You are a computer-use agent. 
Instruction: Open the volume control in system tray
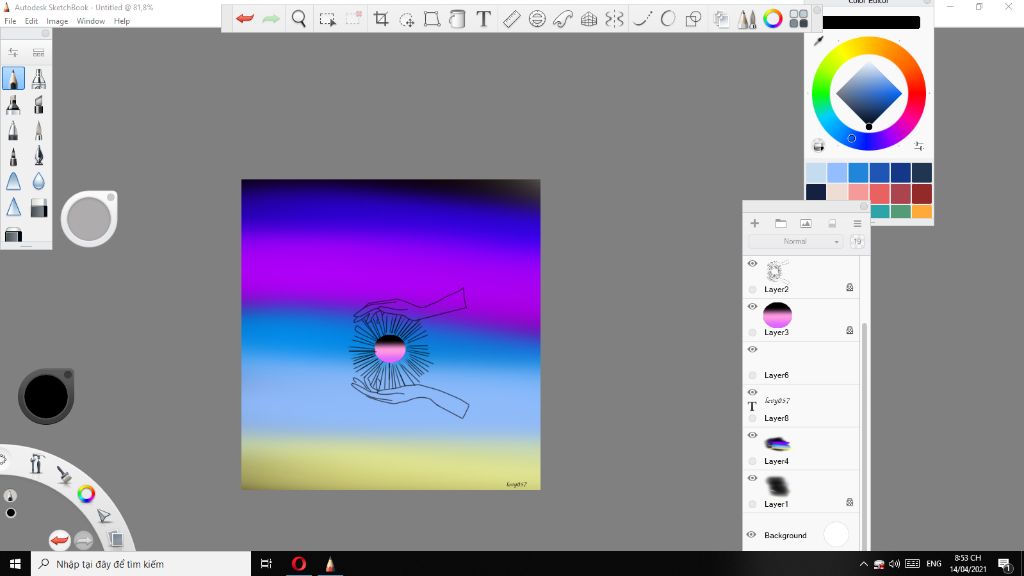tap(894, 564)
